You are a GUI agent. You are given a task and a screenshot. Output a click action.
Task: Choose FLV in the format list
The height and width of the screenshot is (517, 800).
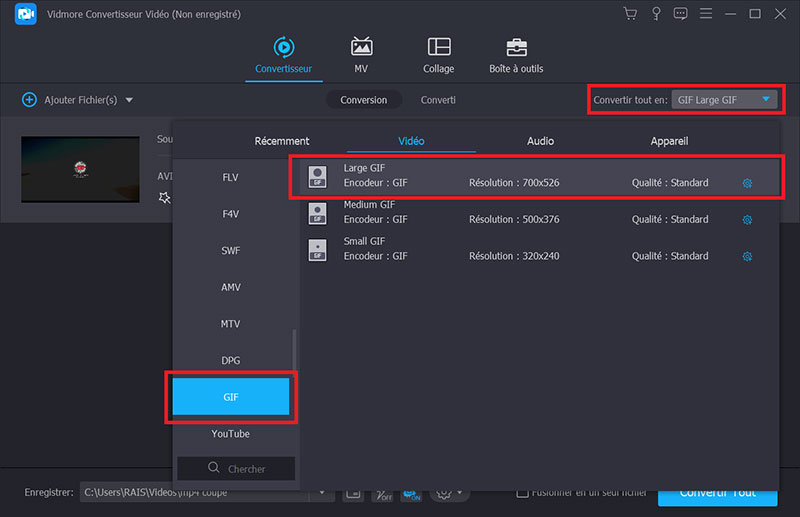tap(231, 177)
